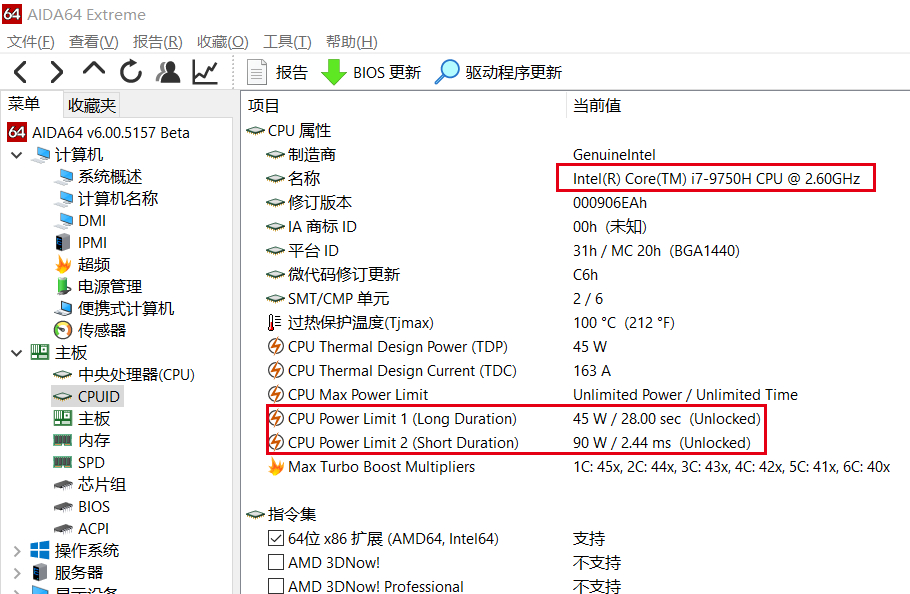Open the BIOS tree entry
This screenshot has width=910, height=594.
click(93, 507)
